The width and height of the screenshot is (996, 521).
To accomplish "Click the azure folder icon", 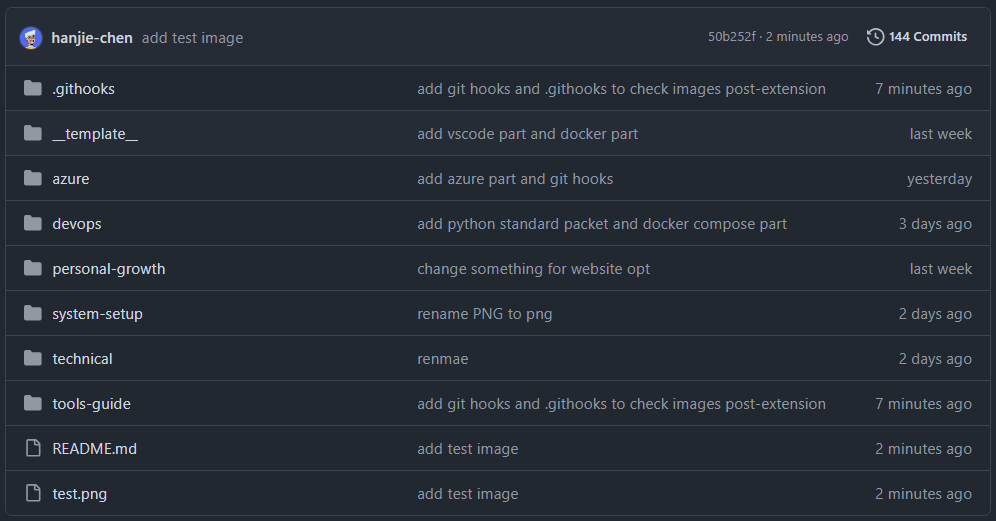I will click(33, 179).
